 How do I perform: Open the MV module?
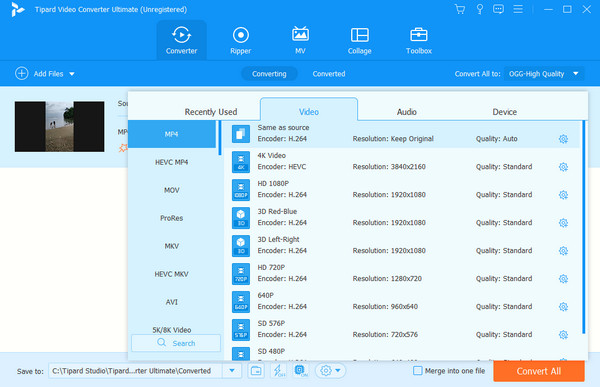(x=300, y=40)
